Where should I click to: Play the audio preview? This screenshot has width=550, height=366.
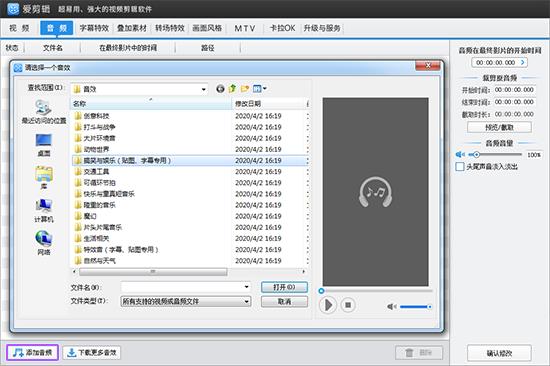click(x=328, y=305)
